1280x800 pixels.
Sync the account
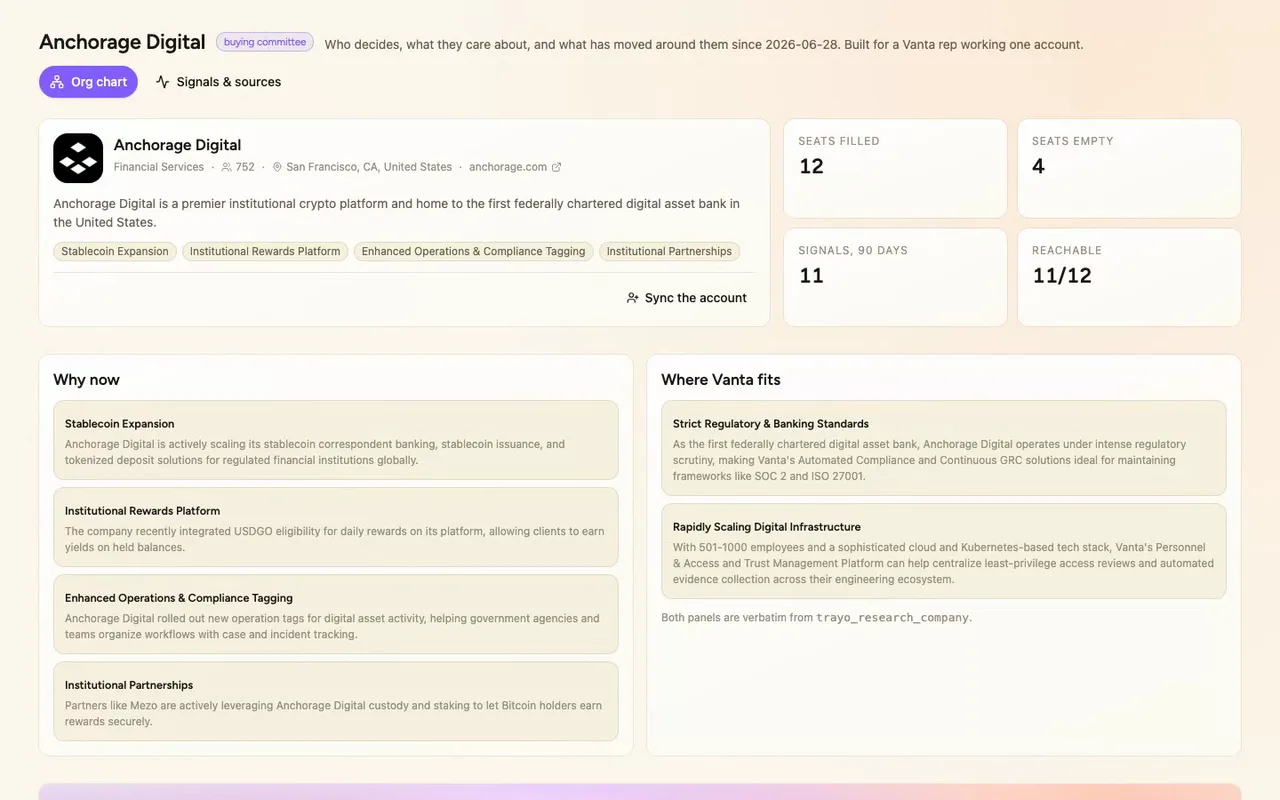click(687, 298)
